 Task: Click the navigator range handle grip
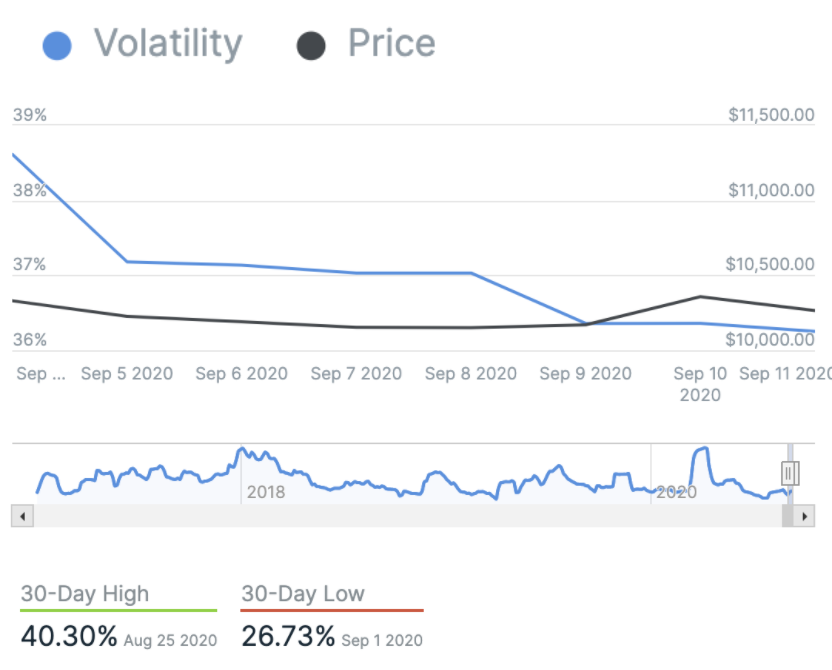click(789, 472)
